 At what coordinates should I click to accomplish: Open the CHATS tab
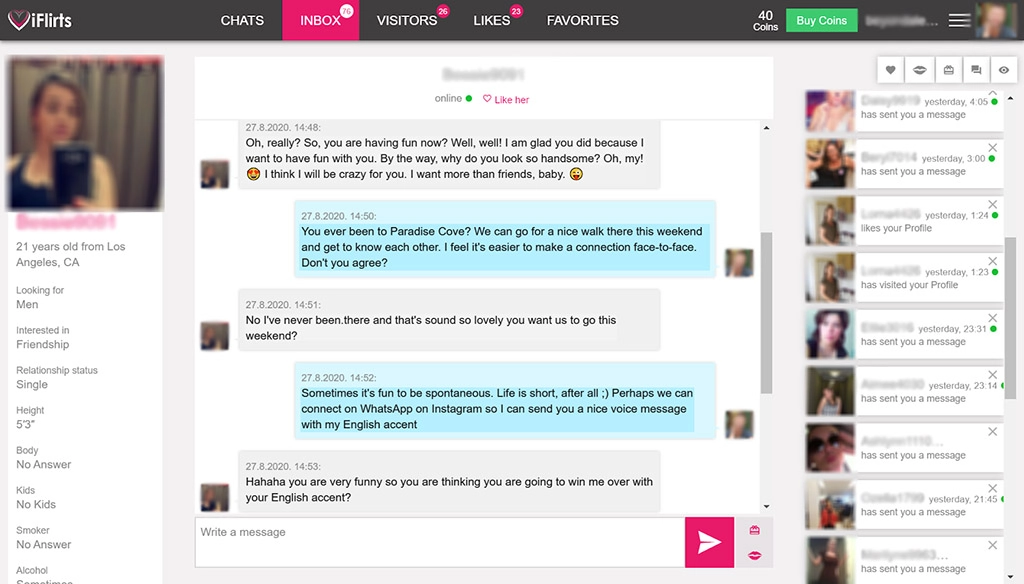point(242,20)
